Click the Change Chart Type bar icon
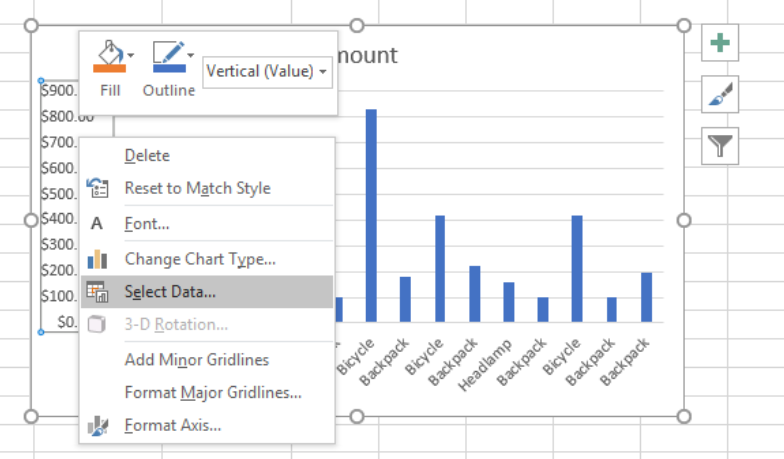This screenshot has height=459, width=784. coord(97,259)
